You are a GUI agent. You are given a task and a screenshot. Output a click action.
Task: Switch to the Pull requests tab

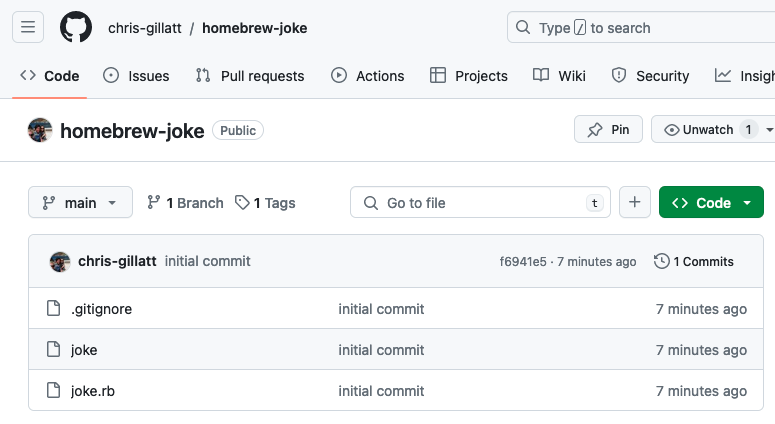pos(250,76)
